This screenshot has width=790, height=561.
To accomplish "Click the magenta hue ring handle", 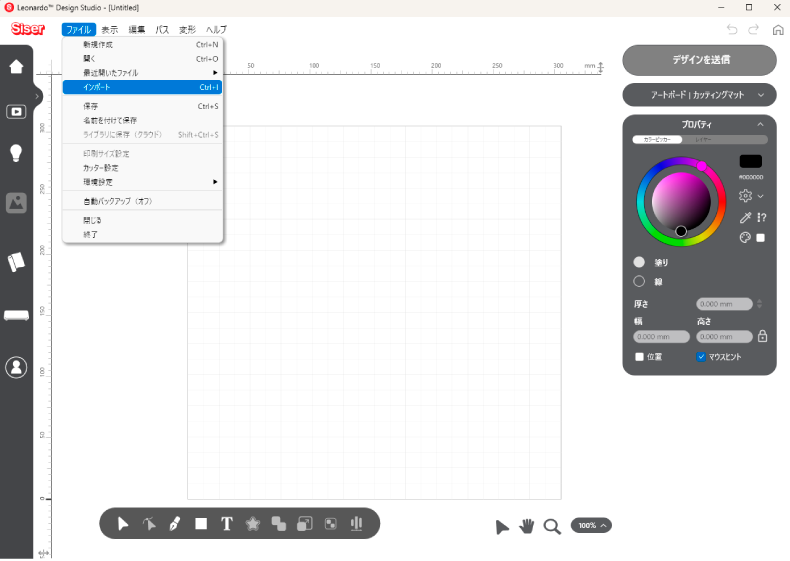I will [701, 166].
